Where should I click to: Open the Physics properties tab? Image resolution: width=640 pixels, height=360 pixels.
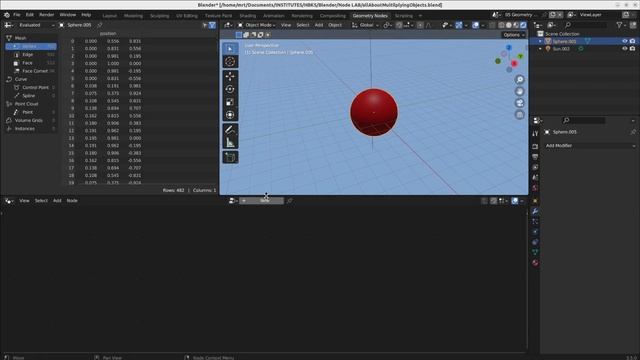(x=535, y=232)
